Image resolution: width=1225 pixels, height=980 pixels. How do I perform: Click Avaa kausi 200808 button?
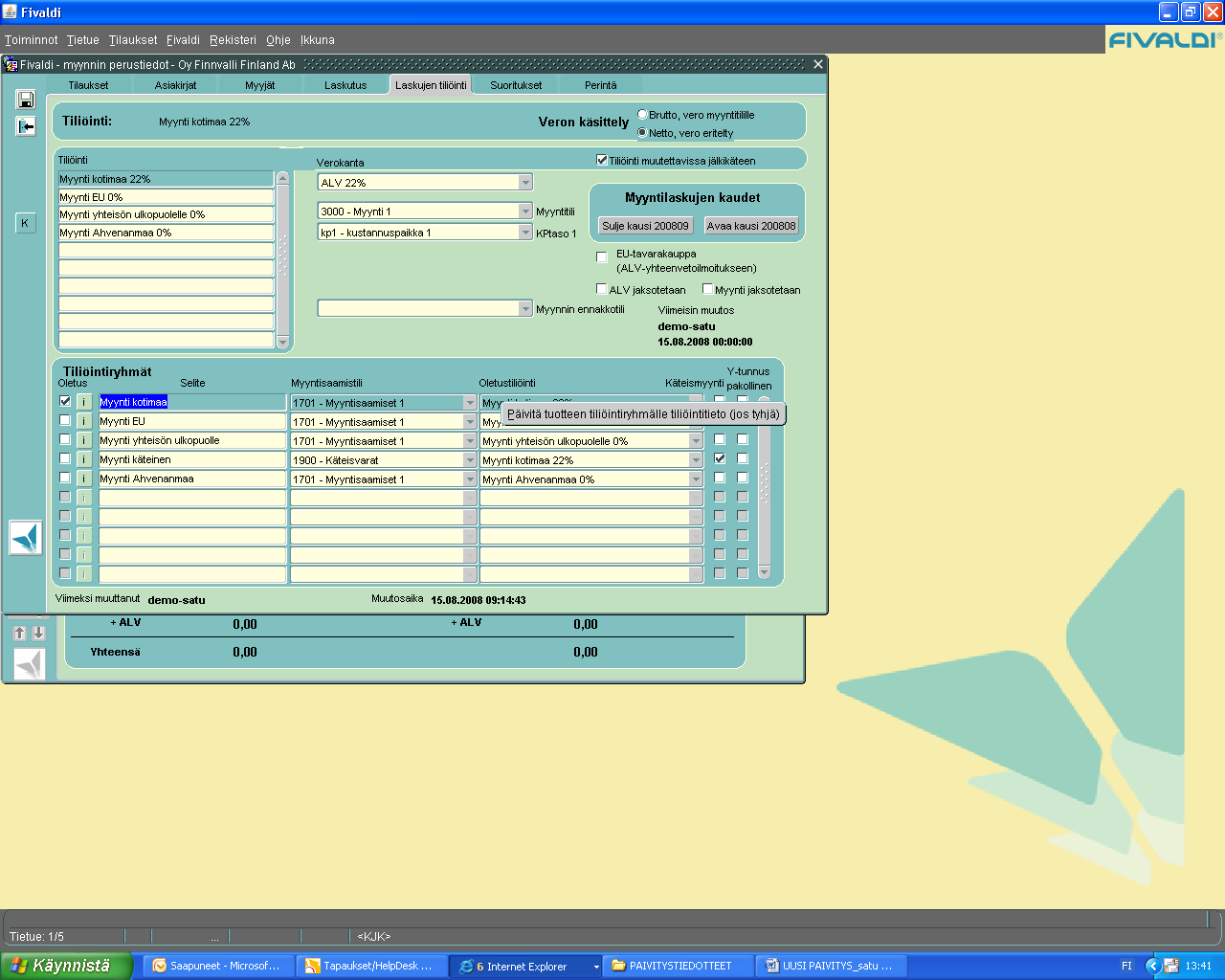[751, 226]
